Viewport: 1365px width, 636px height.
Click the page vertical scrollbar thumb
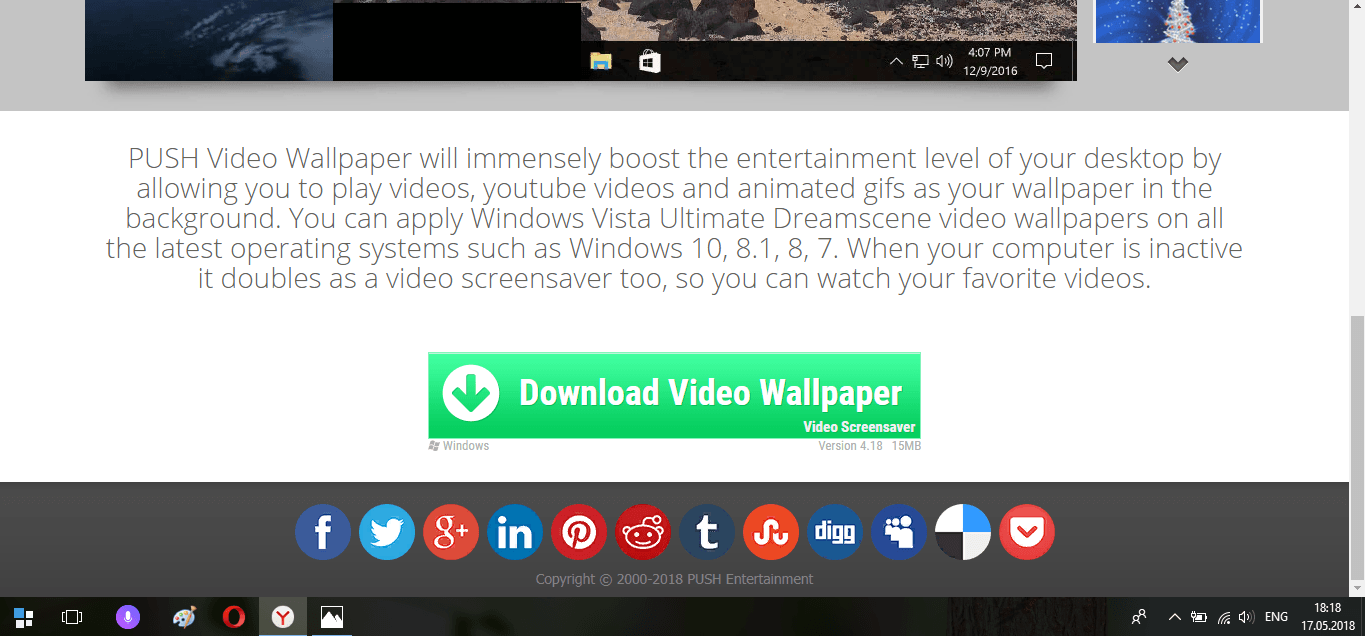click(x=1357, y=447)
